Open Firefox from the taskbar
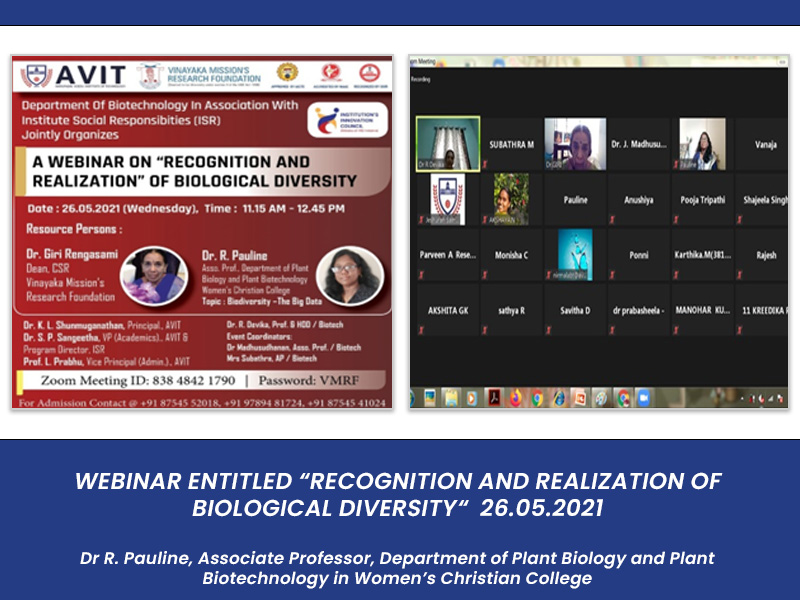The height and width of the screenshot is (600, 800). 516,397
